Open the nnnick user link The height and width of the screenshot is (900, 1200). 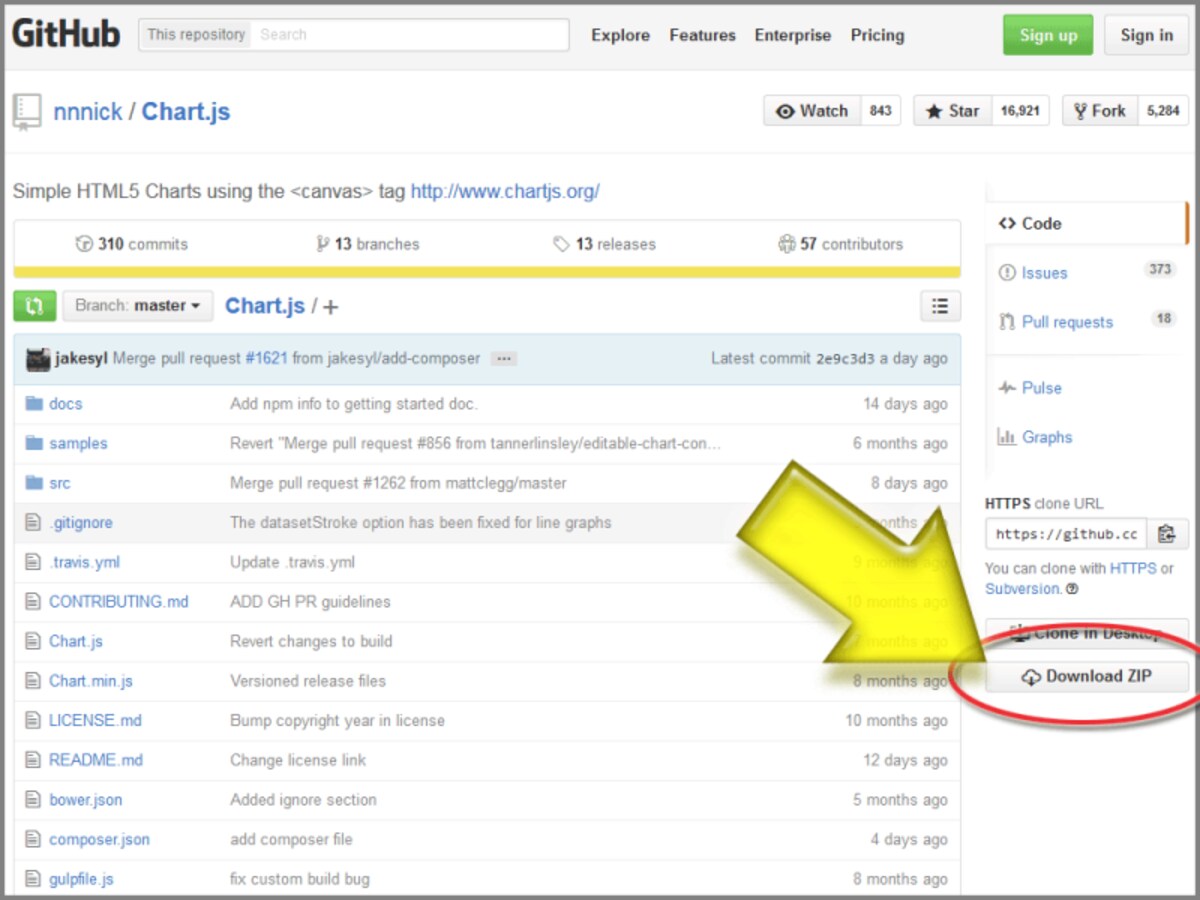[88, 112]
